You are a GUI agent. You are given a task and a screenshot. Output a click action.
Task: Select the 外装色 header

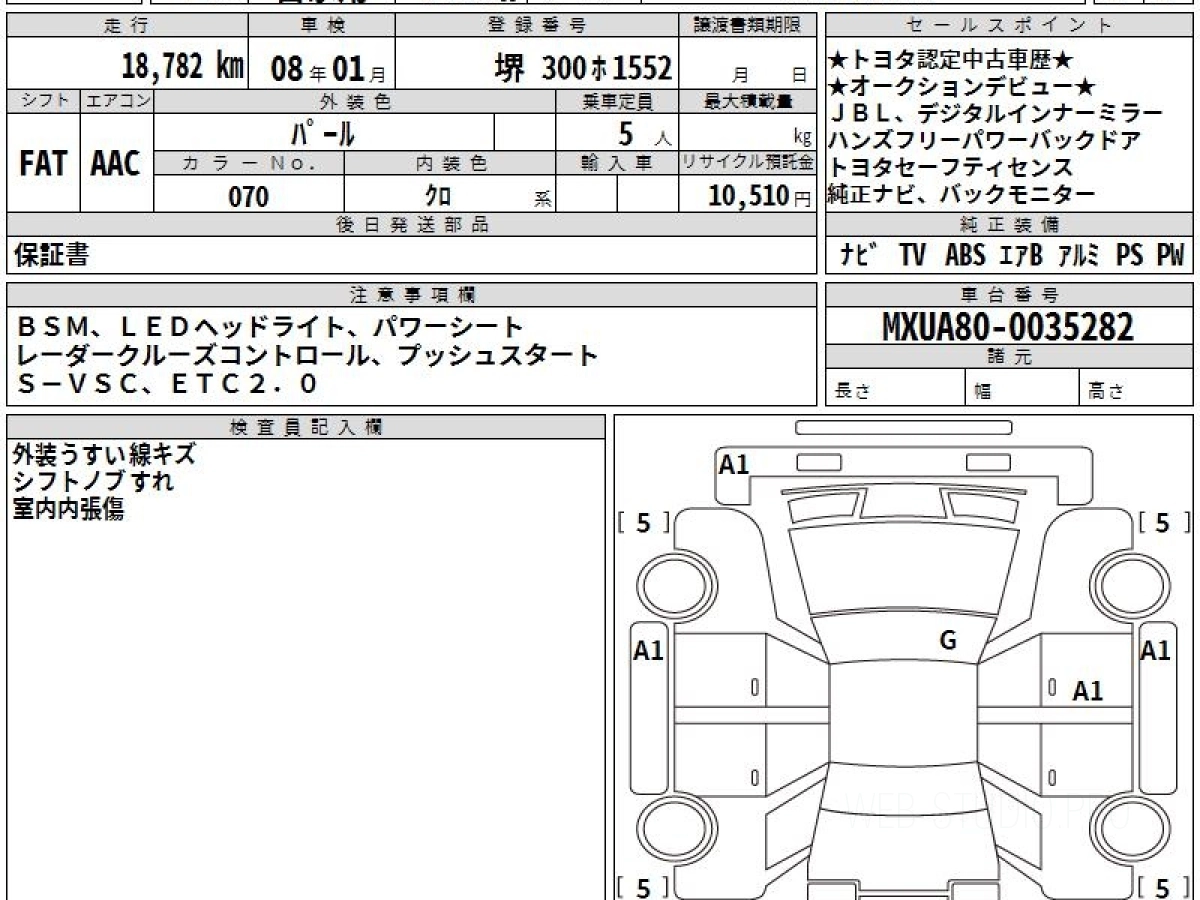pos(355,100)
